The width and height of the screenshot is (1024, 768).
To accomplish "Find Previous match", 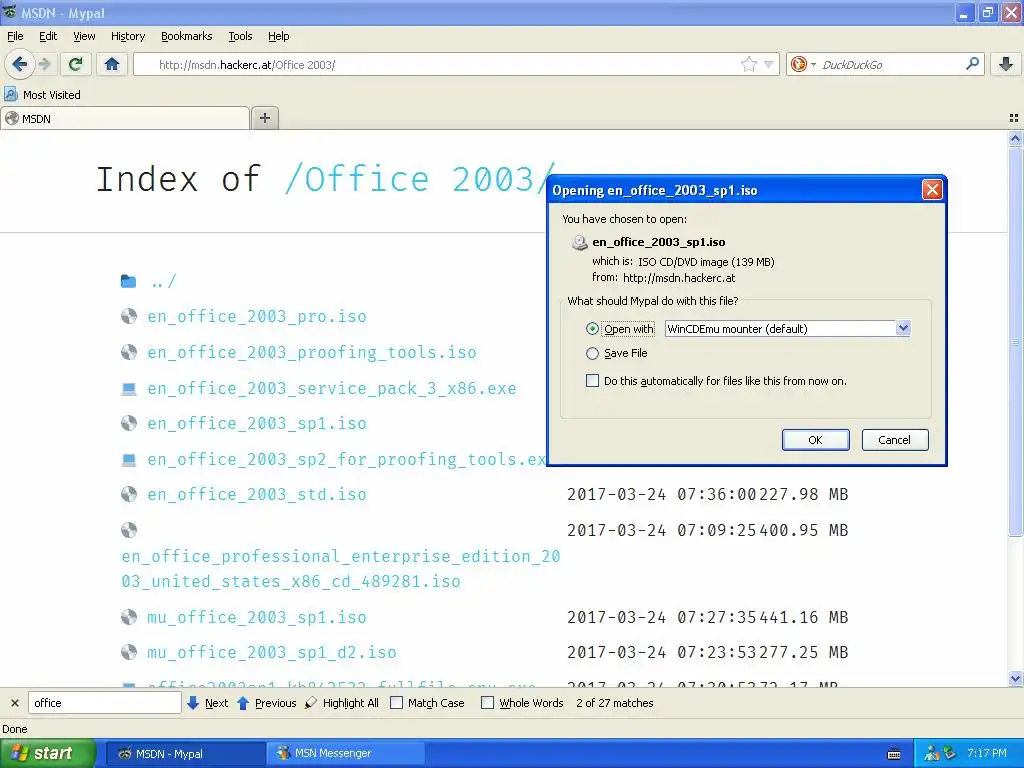I will coord(266,703).
